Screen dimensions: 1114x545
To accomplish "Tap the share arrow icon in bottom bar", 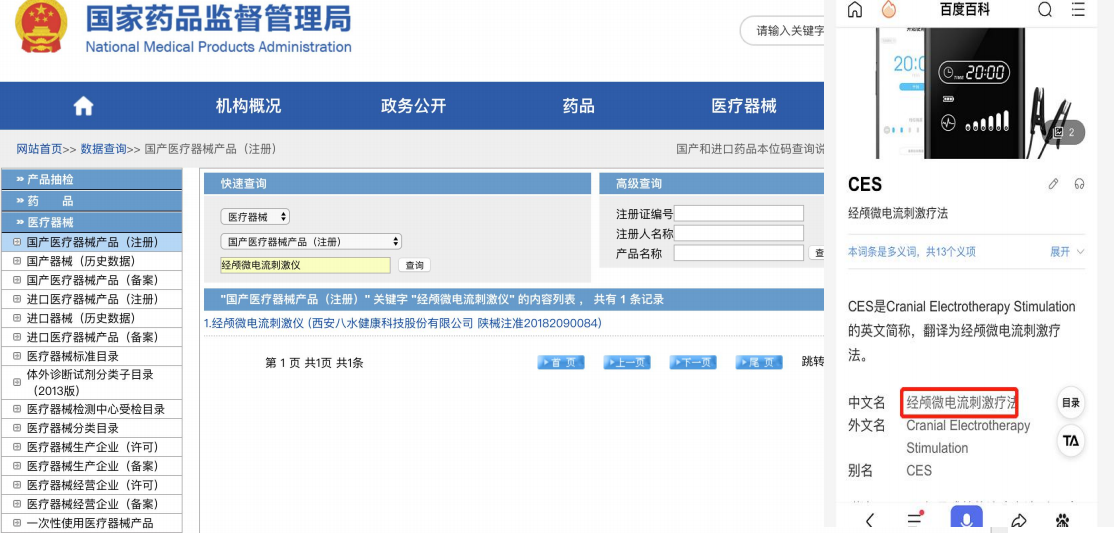I will [1019, 520].
